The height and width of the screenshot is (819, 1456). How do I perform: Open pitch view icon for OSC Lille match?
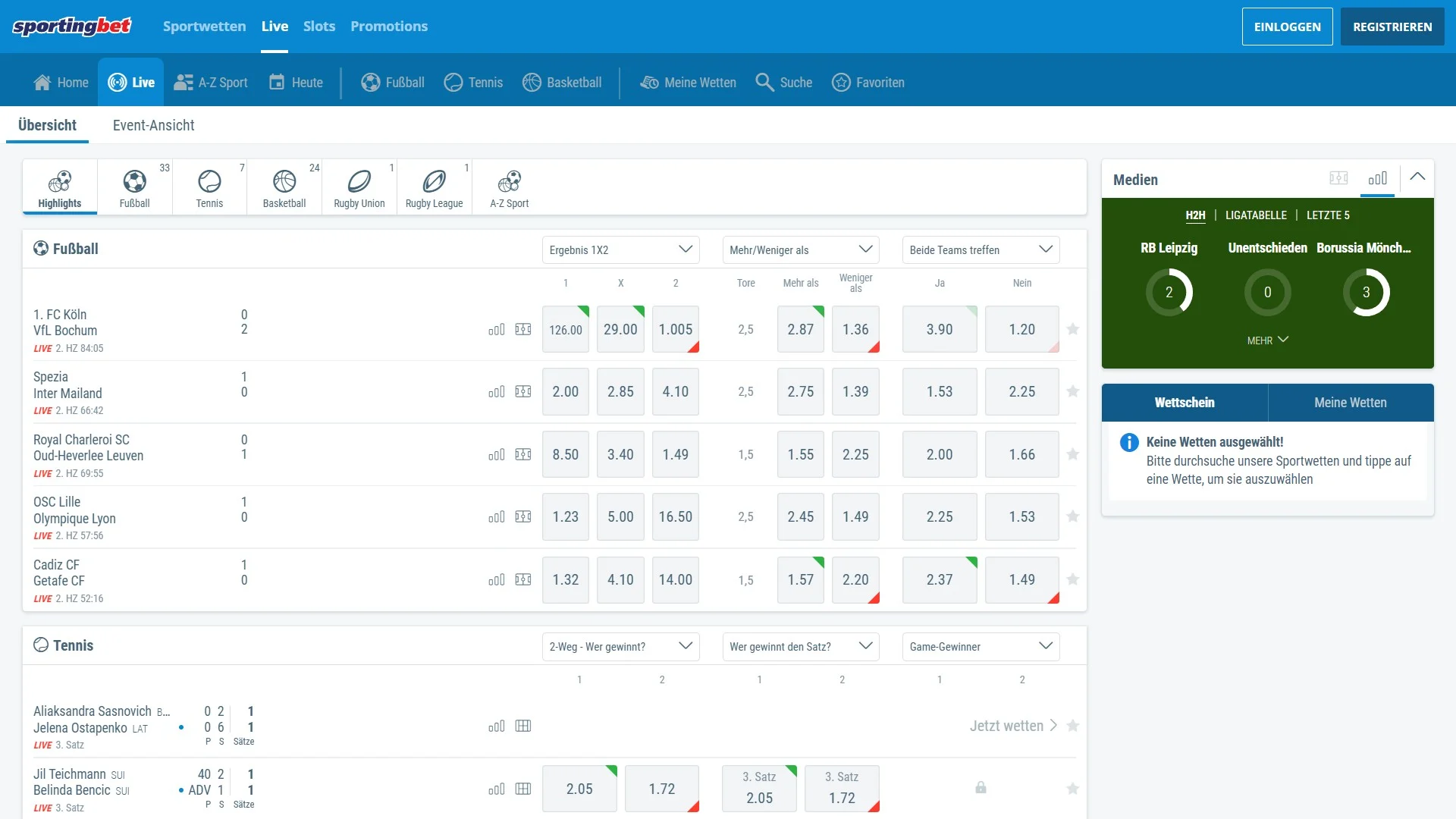click(x=523, y=517)
